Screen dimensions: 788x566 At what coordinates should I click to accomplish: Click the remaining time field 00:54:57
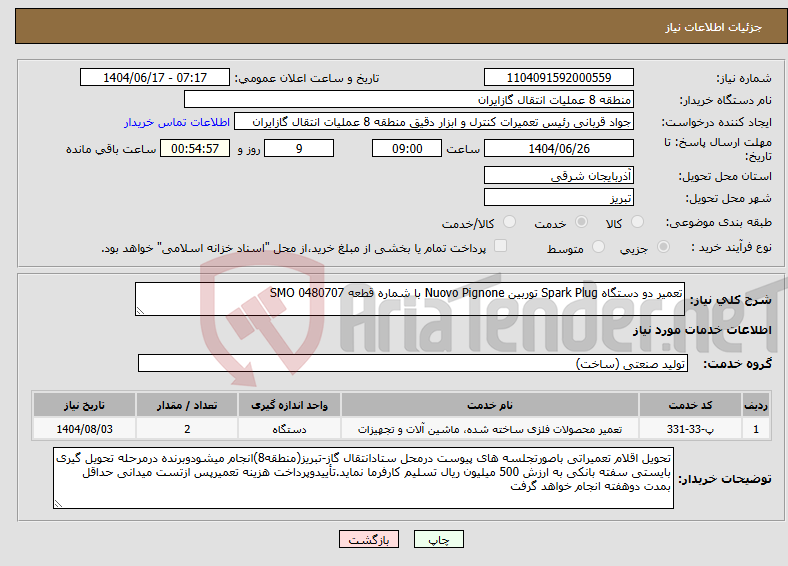click(x=195, y=148)
